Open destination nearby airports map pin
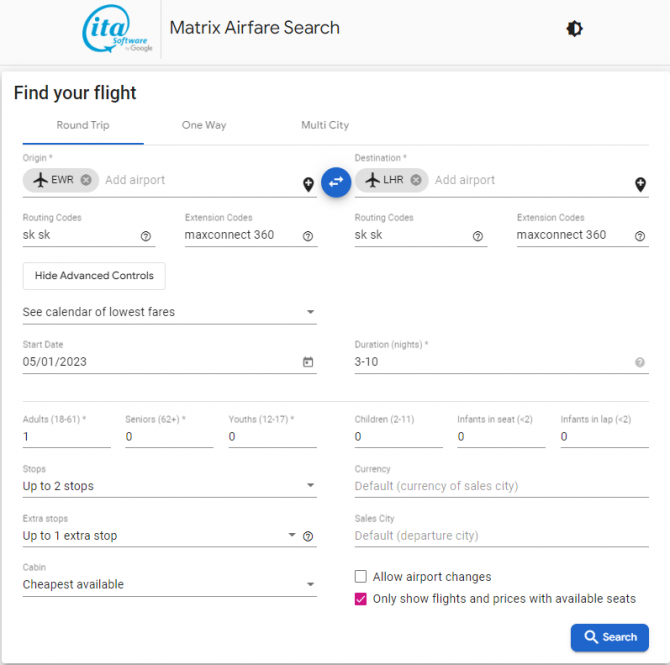 coord(640,185)
